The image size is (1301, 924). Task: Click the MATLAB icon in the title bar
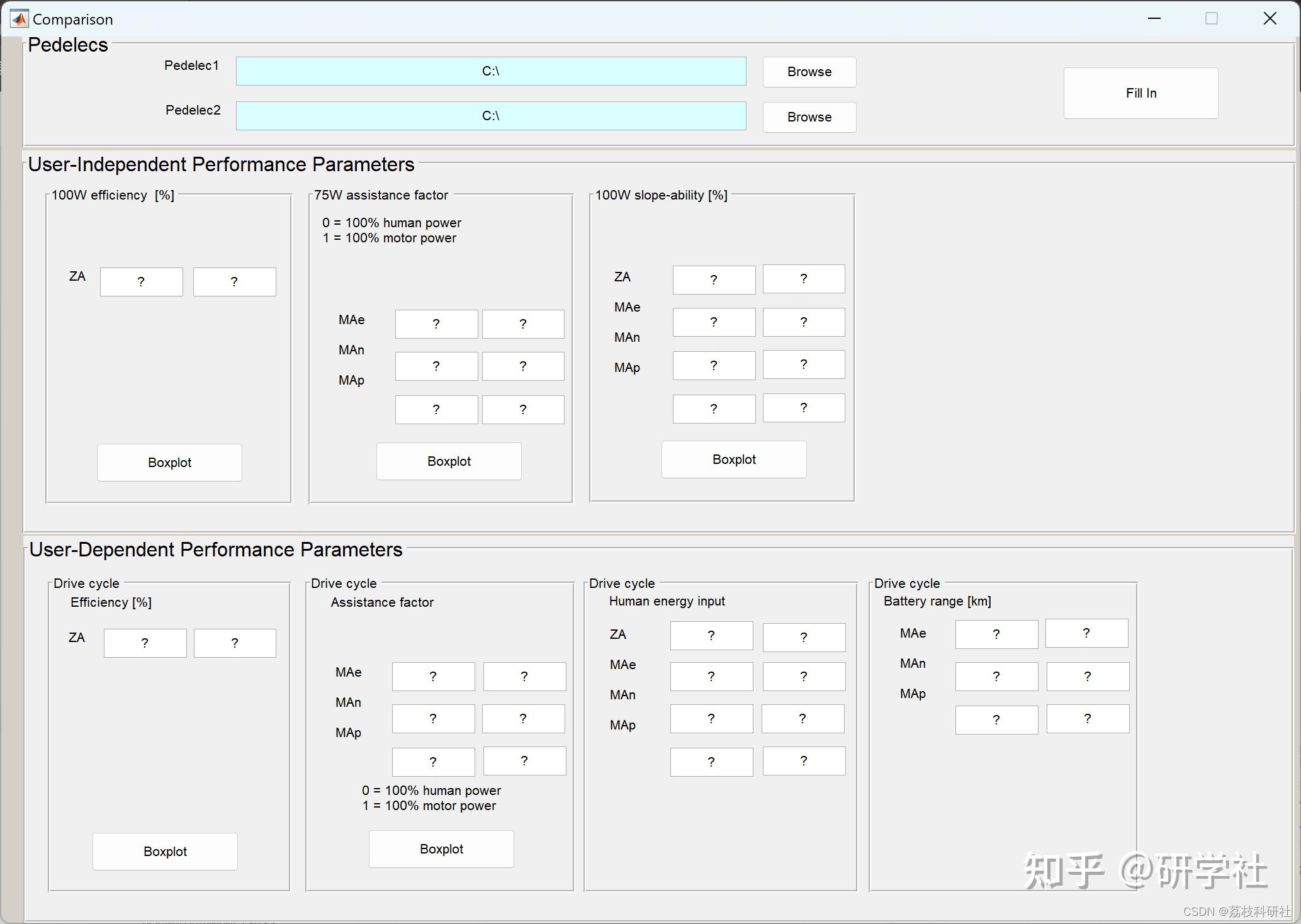coord(19,18)
